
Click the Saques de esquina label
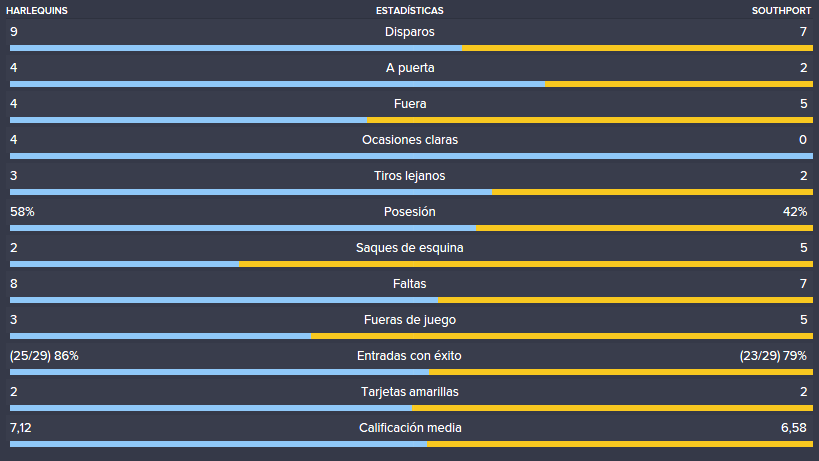[x=410, y=248]
